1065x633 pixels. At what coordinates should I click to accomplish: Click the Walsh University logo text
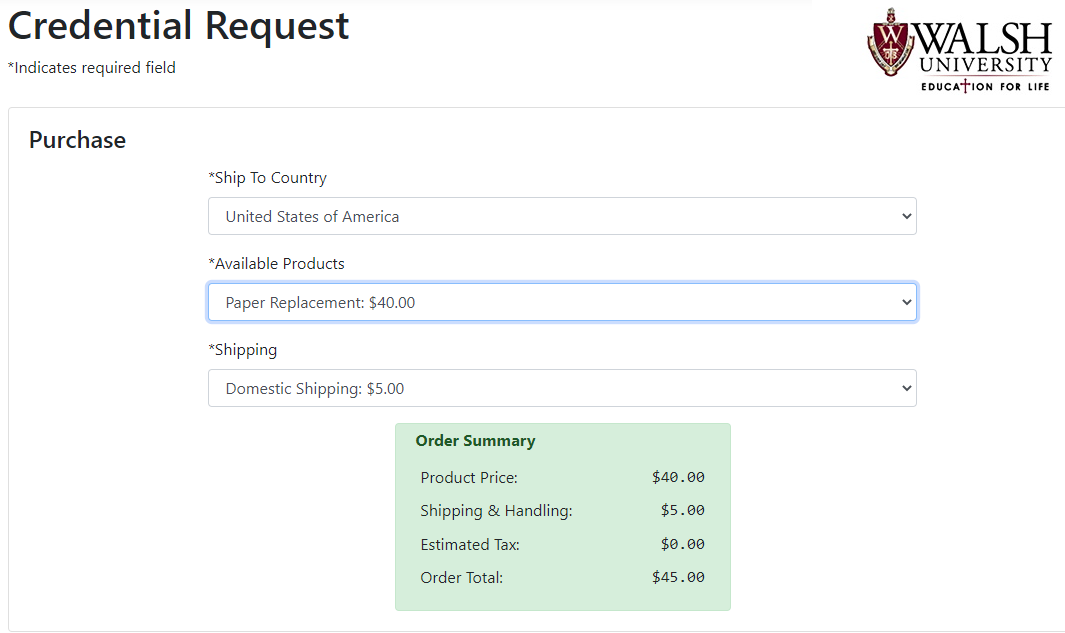985,50
